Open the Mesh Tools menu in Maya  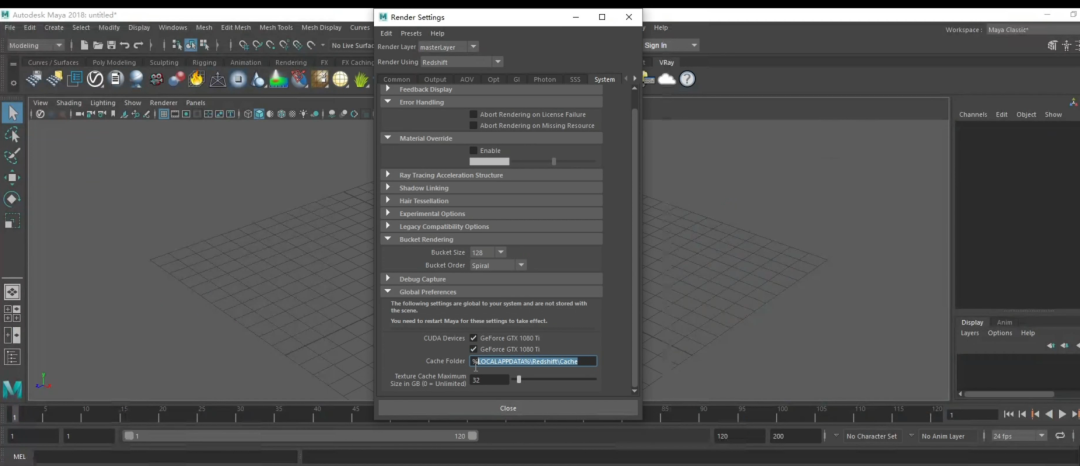276,28
